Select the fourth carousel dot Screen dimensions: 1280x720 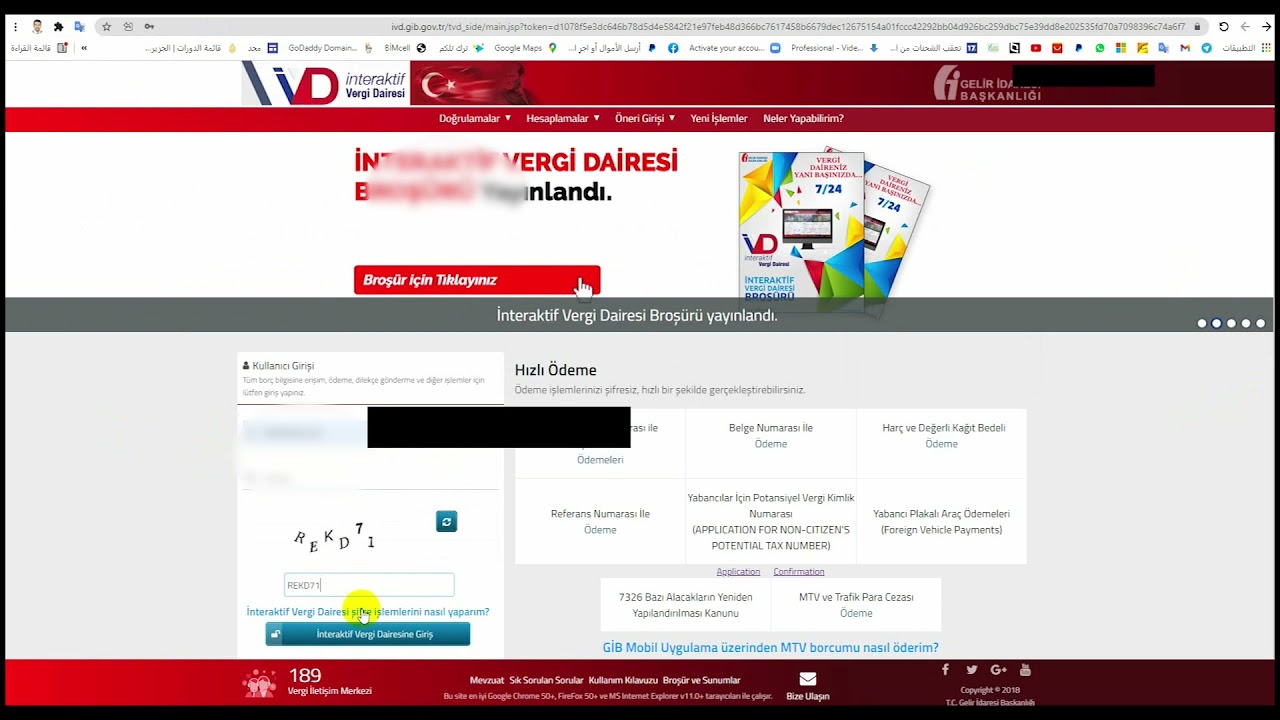(1246, 323)
